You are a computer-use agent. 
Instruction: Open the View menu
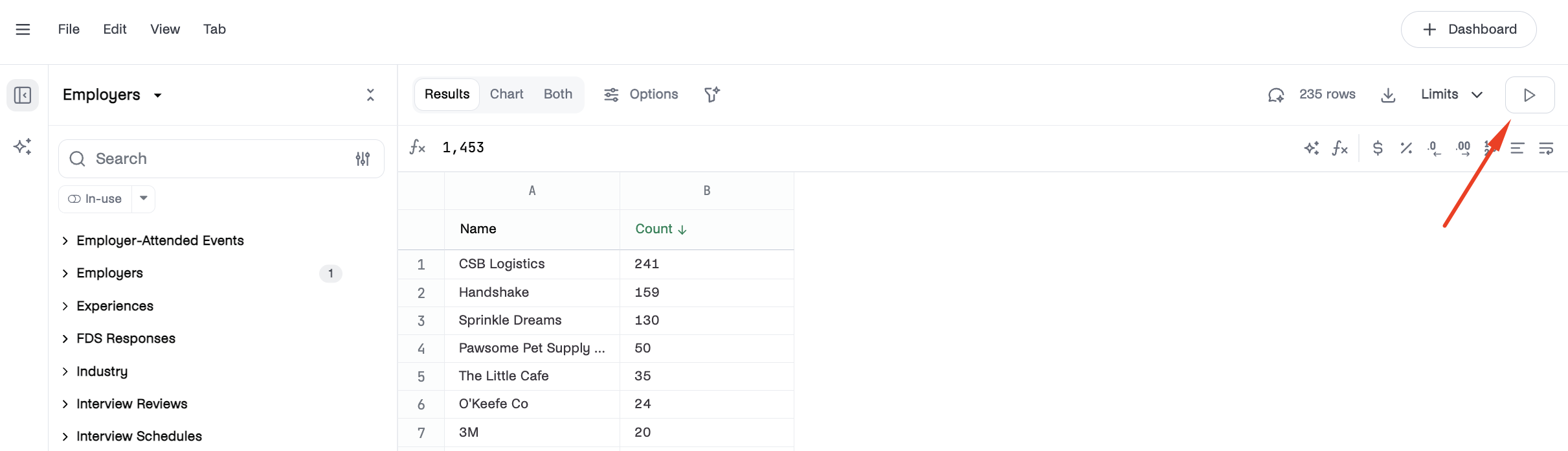pos(165,29)
